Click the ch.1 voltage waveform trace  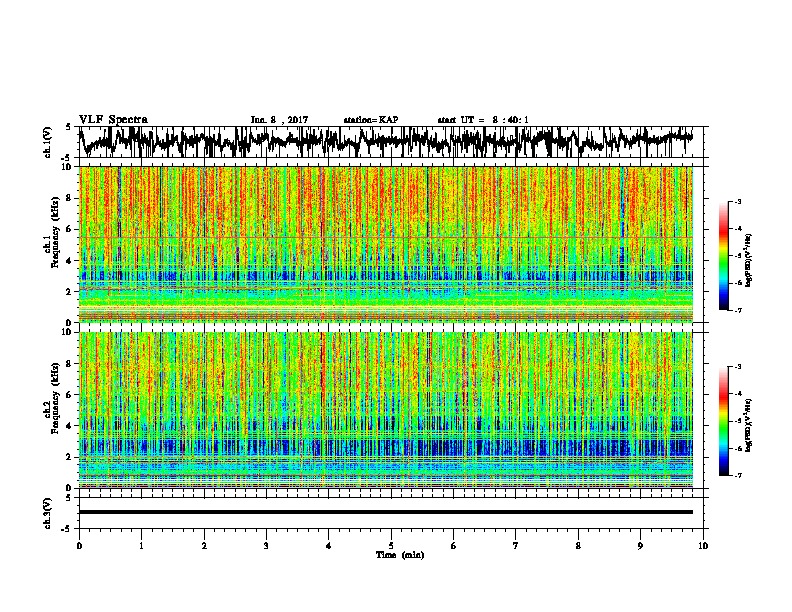pos(386,141)
